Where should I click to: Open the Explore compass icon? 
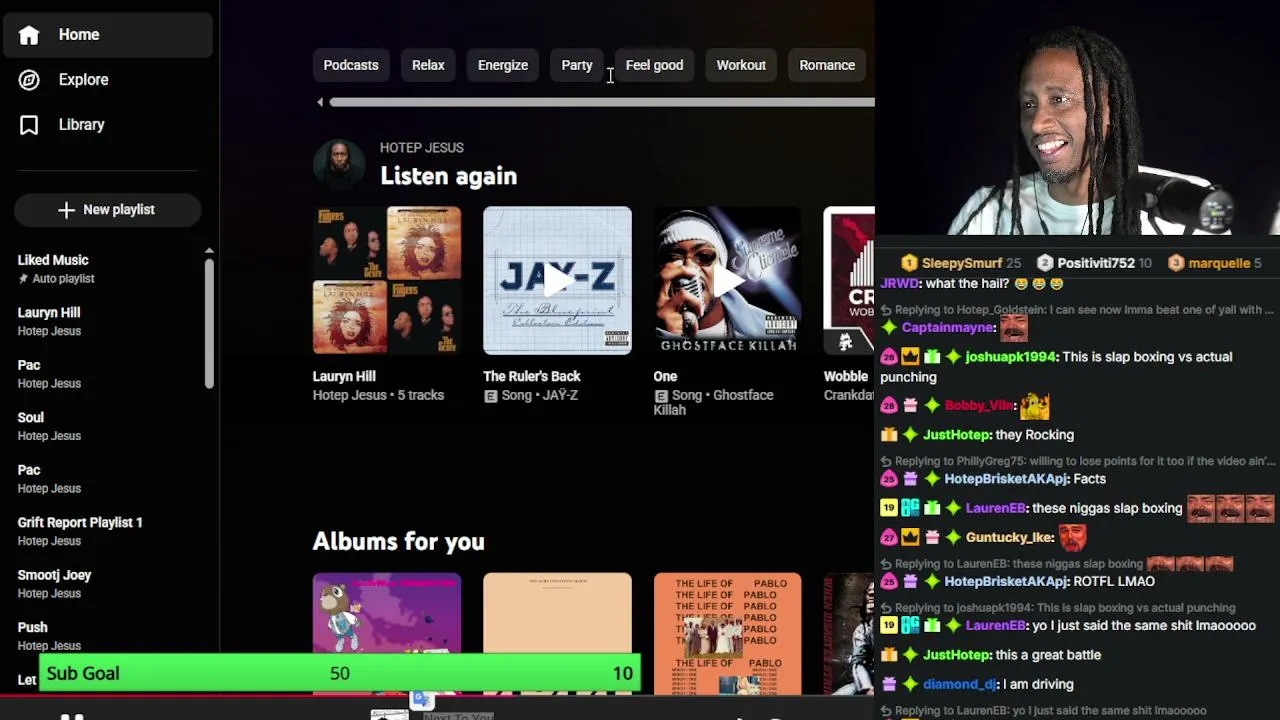click(x=29, y=80)
